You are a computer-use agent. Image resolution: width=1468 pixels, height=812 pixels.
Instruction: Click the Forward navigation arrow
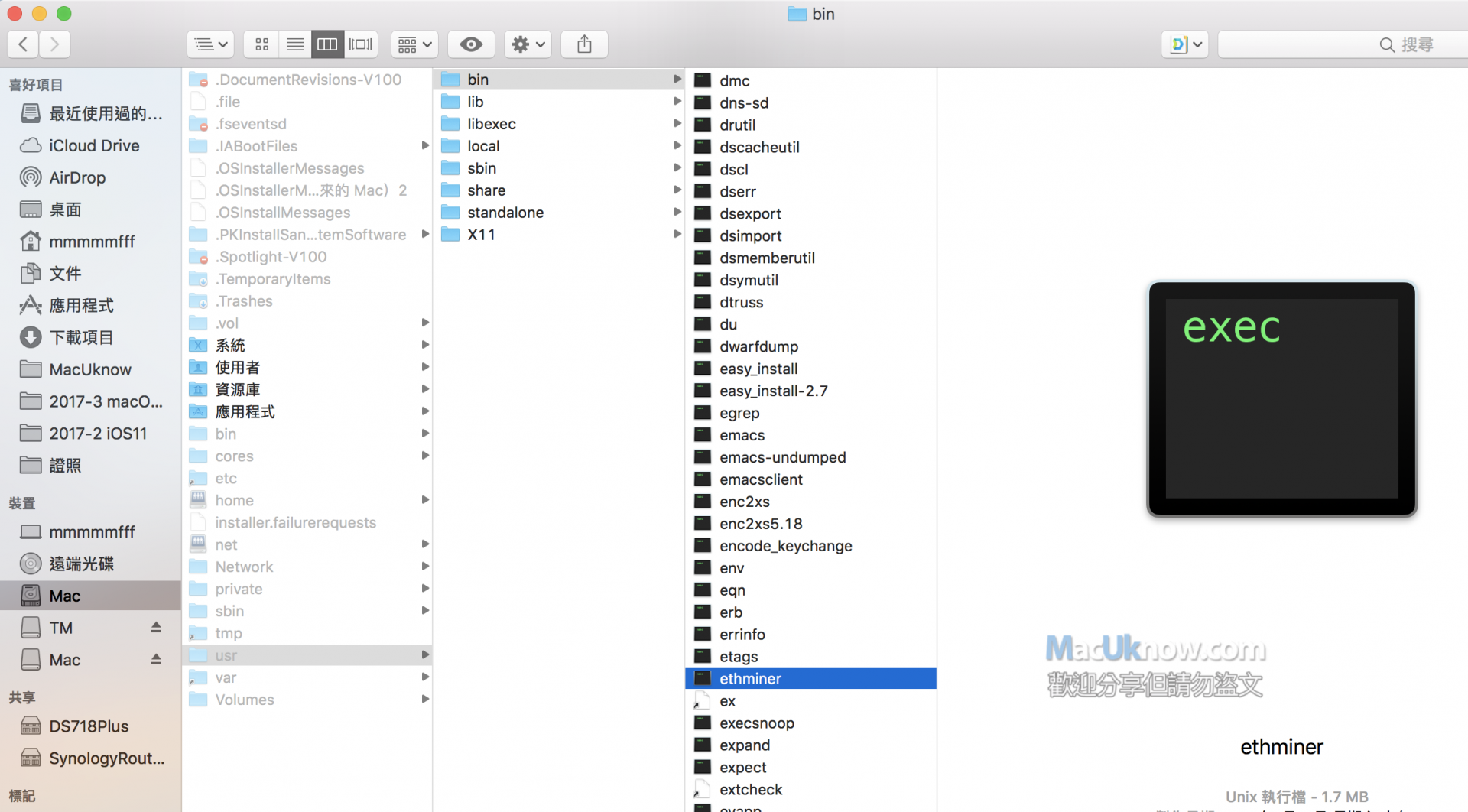(x=54, y=44)
